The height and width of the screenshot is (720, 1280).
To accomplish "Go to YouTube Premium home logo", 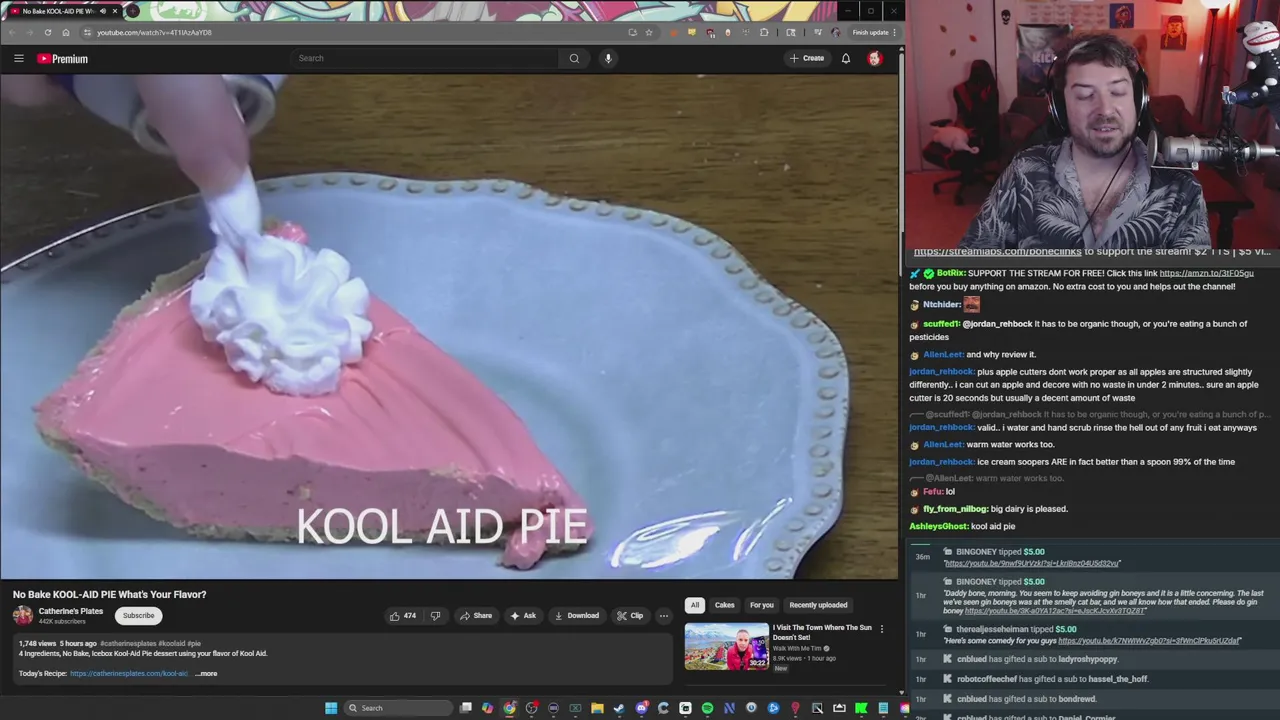I will [62, 59].
